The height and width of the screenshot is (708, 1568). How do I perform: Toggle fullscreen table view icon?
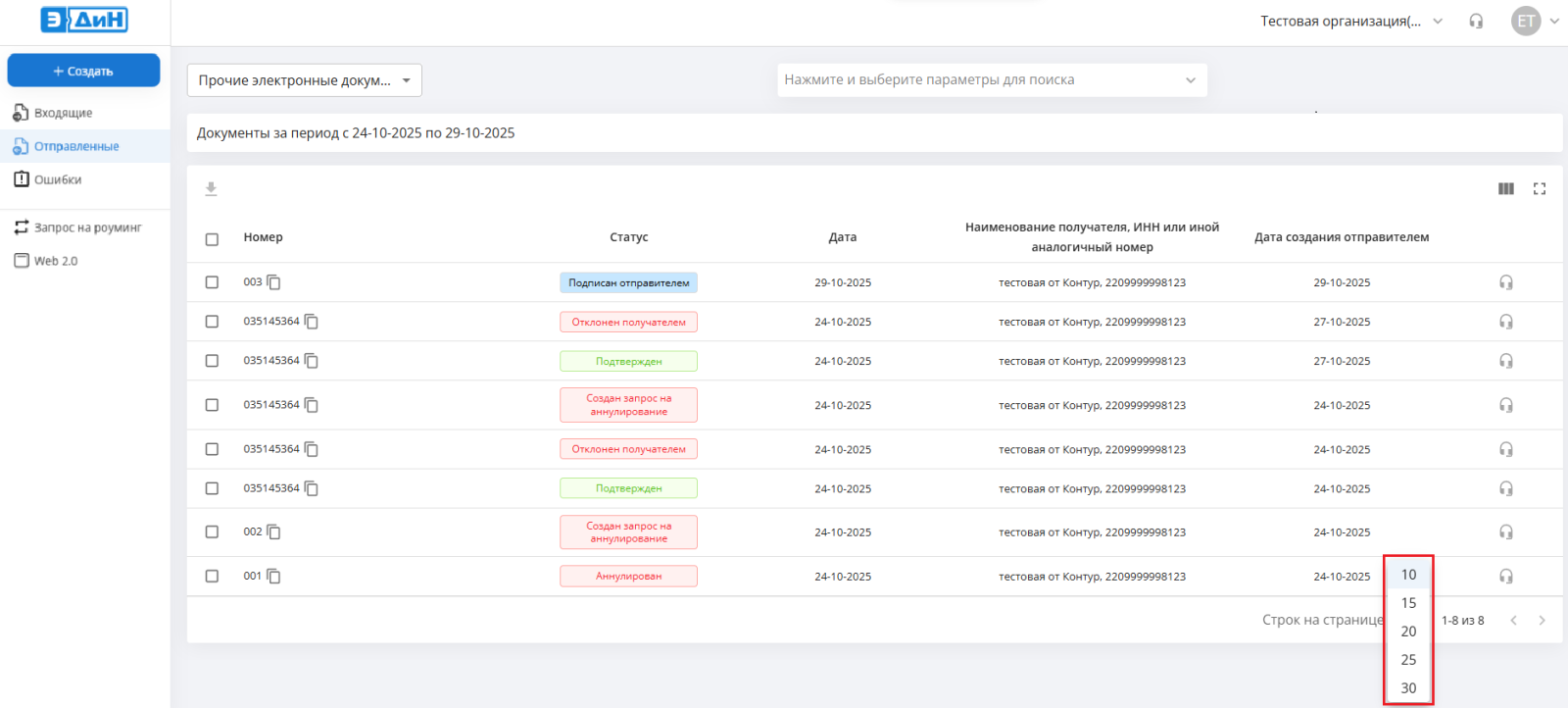pos(1540,189)
